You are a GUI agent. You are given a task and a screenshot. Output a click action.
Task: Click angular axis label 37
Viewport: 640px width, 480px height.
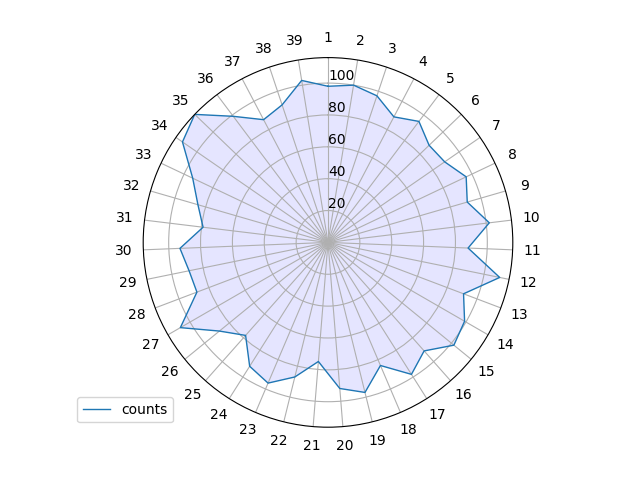click(x=232, y=61)
